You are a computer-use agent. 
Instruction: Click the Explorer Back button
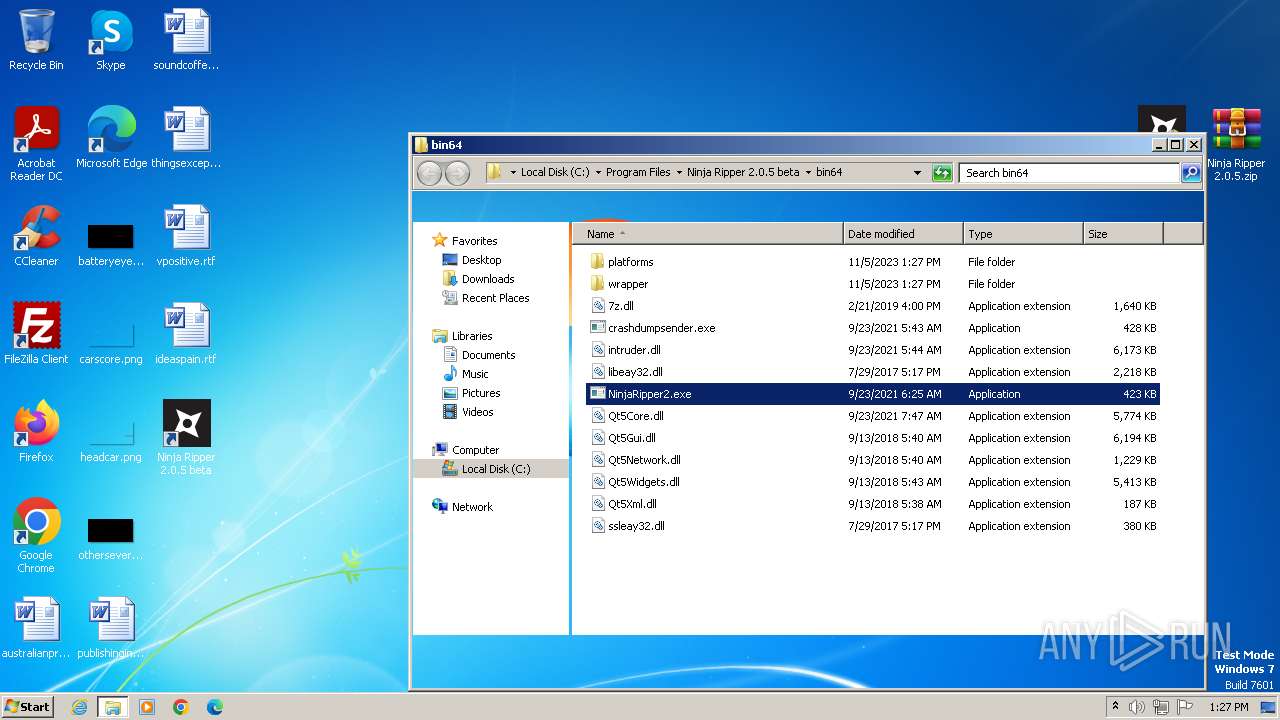429,173
